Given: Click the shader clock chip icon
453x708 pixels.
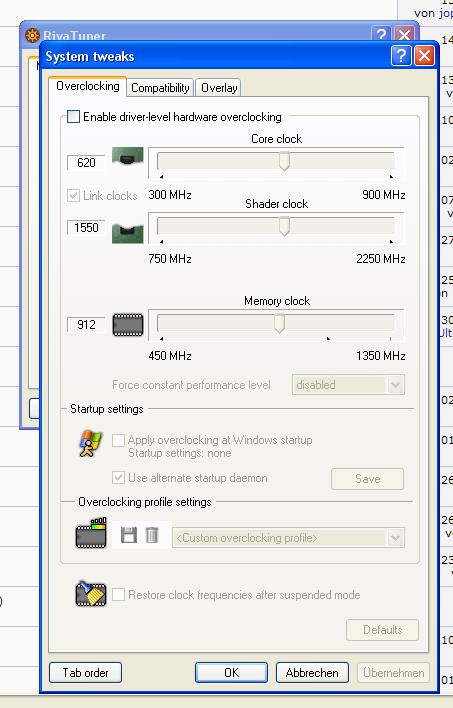Looking at the screenshot, I should (128, 233).
